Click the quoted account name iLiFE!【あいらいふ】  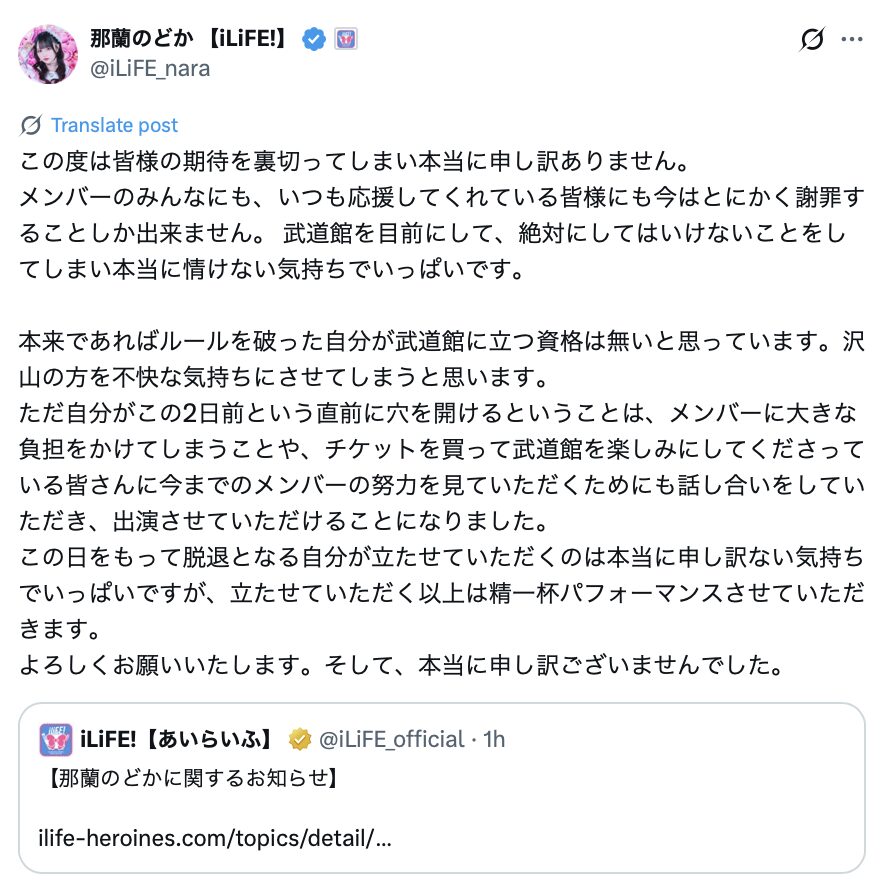(176, 740)
